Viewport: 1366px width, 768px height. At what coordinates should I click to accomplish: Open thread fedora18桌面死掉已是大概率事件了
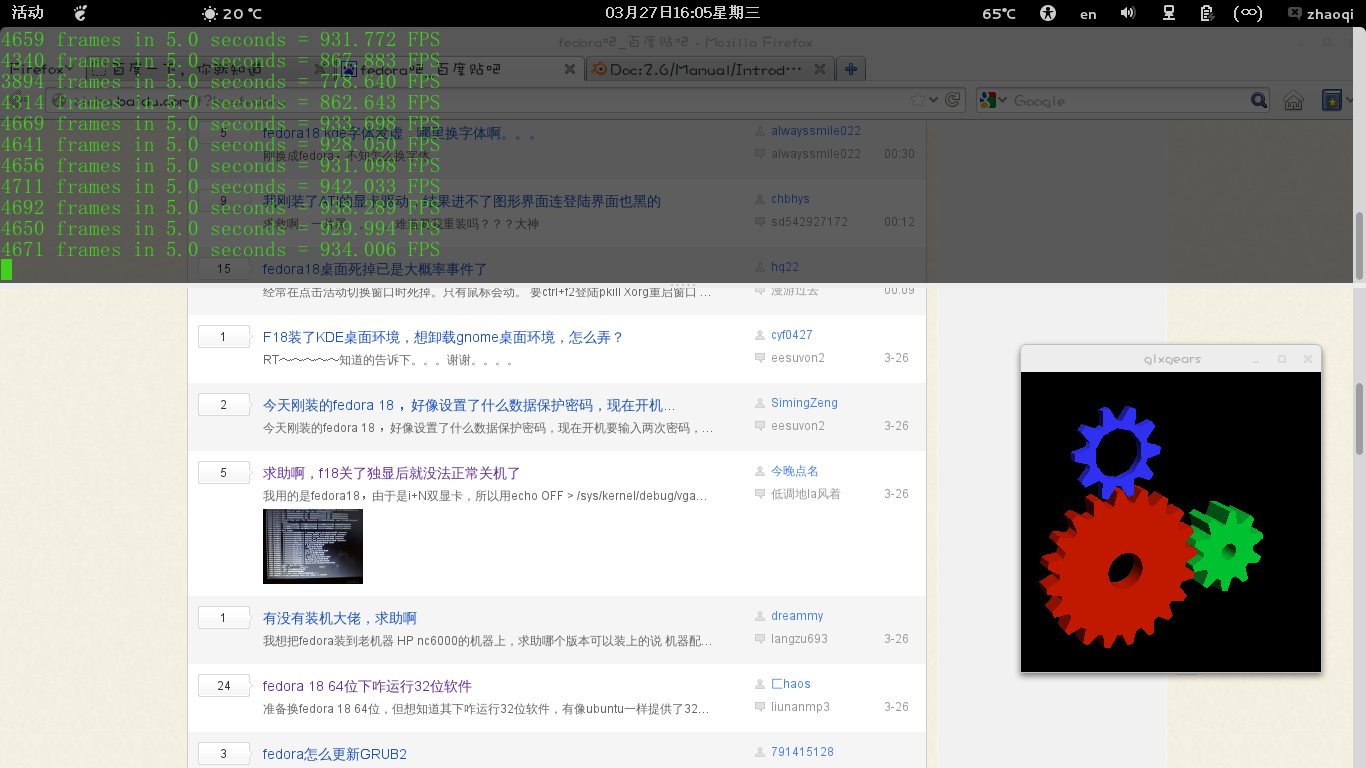(x=375, y=269)
